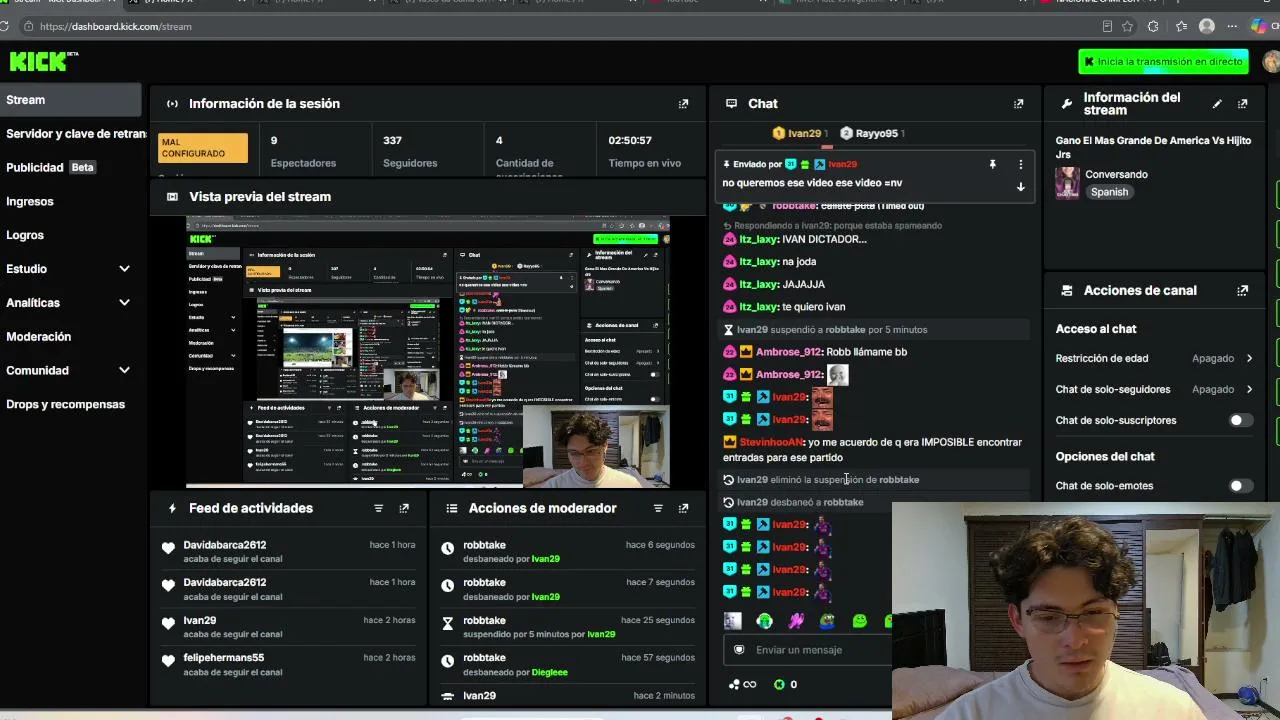This screenshot has width=1280, height=720.
Task: Toggle Chat de solo-emotes switch
Action: pos(1239,486)
